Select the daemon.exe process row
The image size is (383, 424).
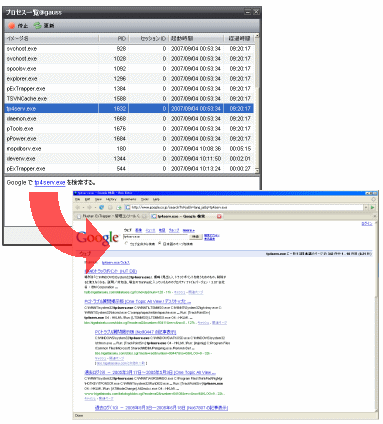[129, 119]
